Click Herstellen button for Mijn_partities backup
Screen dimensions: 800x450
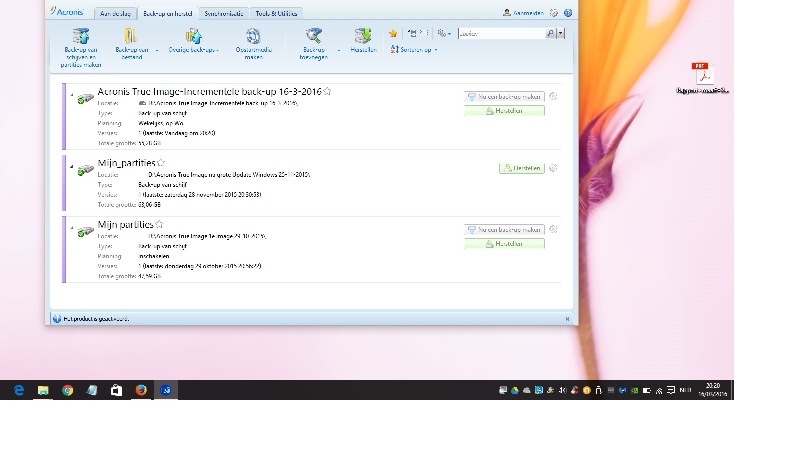pyautogui.click(x=521, y=168)
